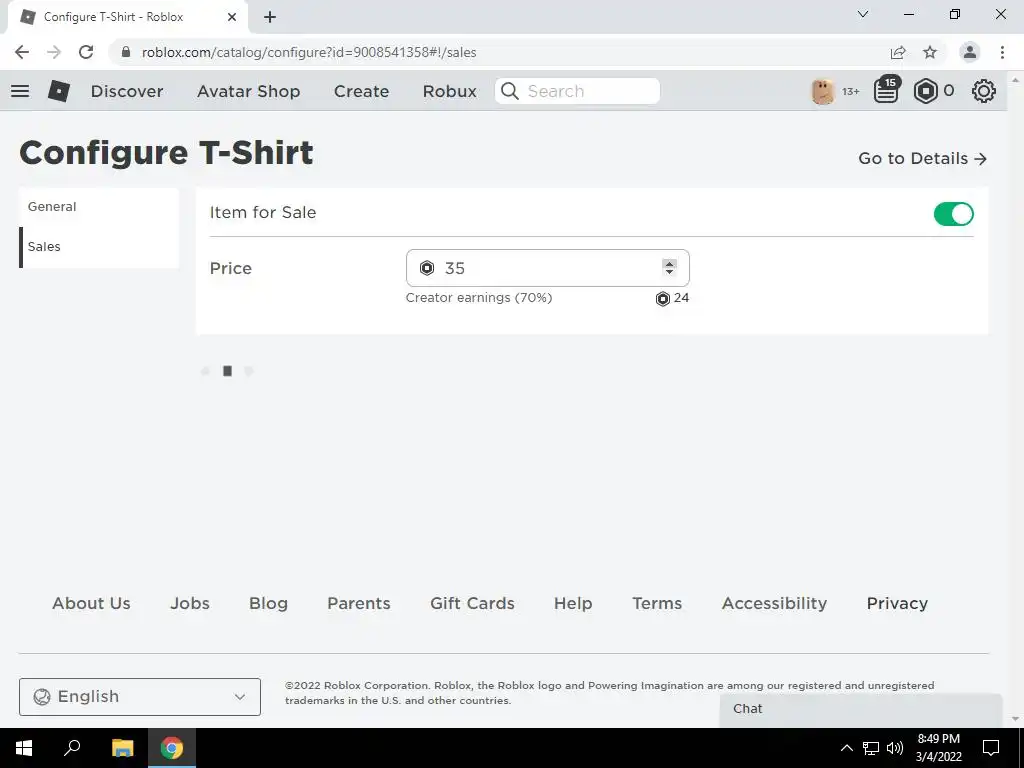
Task: Open Avatar Shop in navigation
Action: (249, 91)
